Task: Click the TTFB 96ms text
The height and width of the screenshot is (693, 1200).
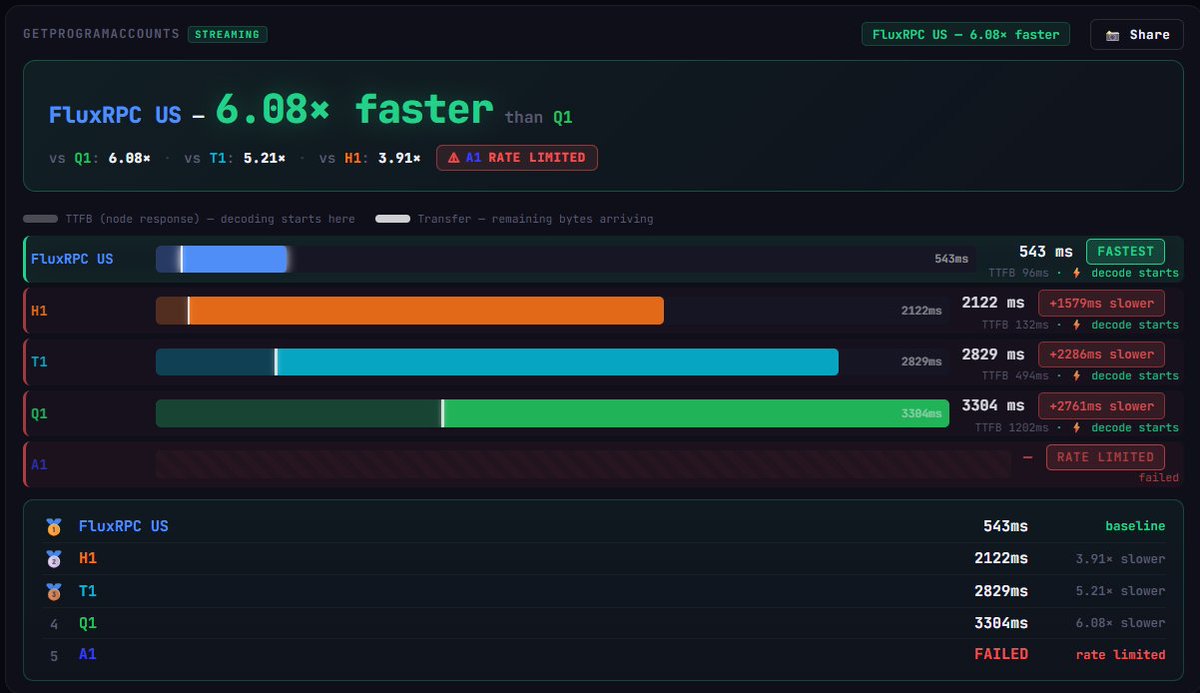Action: tap(1018, 273)
